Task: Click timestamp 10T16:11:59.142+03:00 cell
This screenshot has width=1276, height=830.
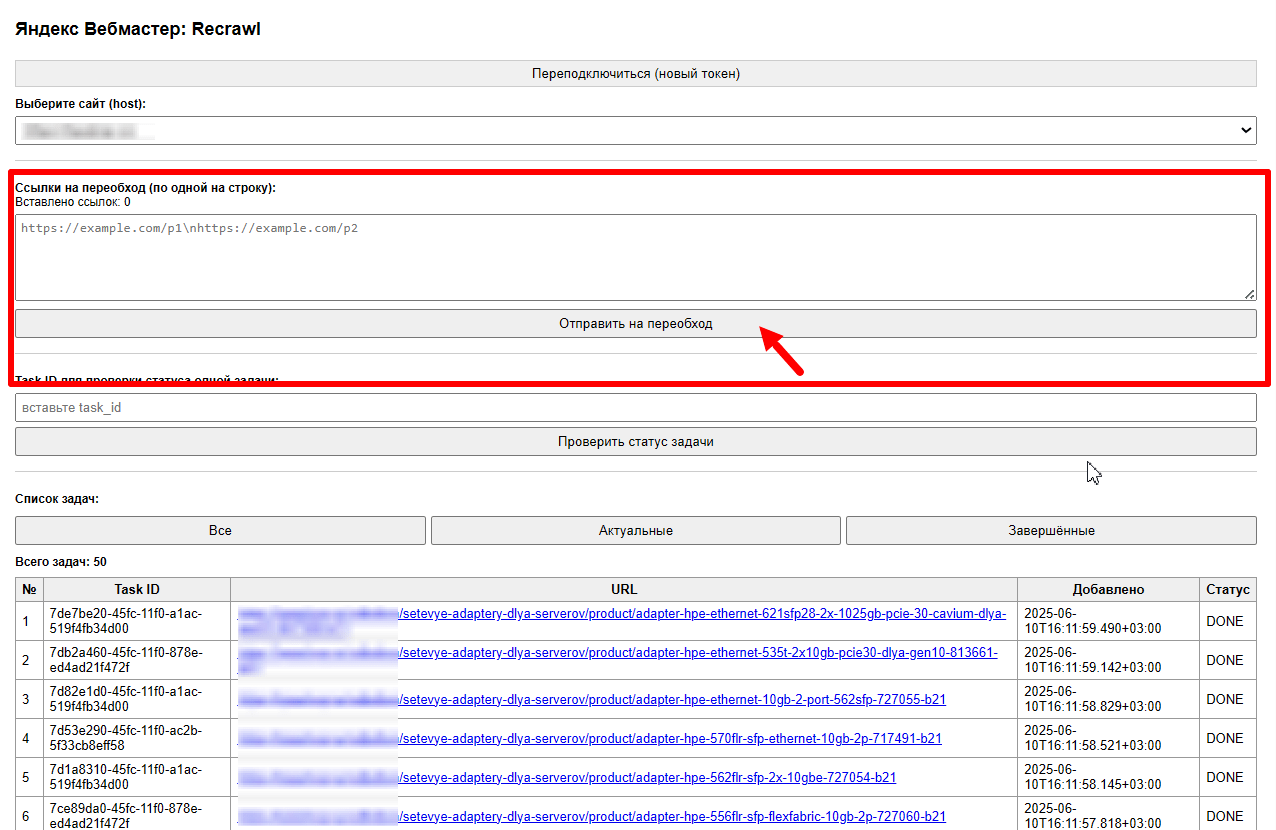Action: coord(1108,660)
